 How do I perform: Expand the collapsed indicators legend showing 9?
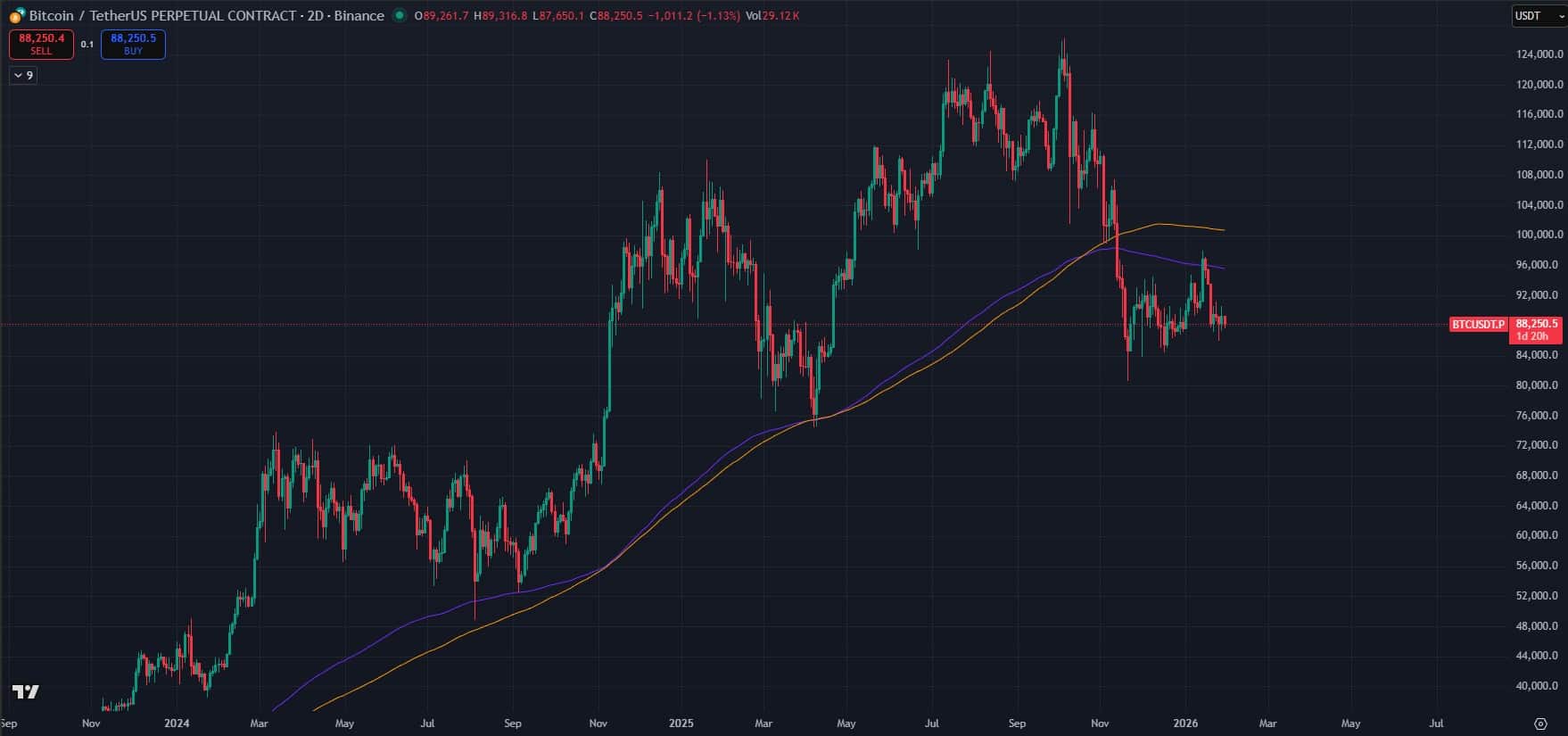[x=23, y=76]
